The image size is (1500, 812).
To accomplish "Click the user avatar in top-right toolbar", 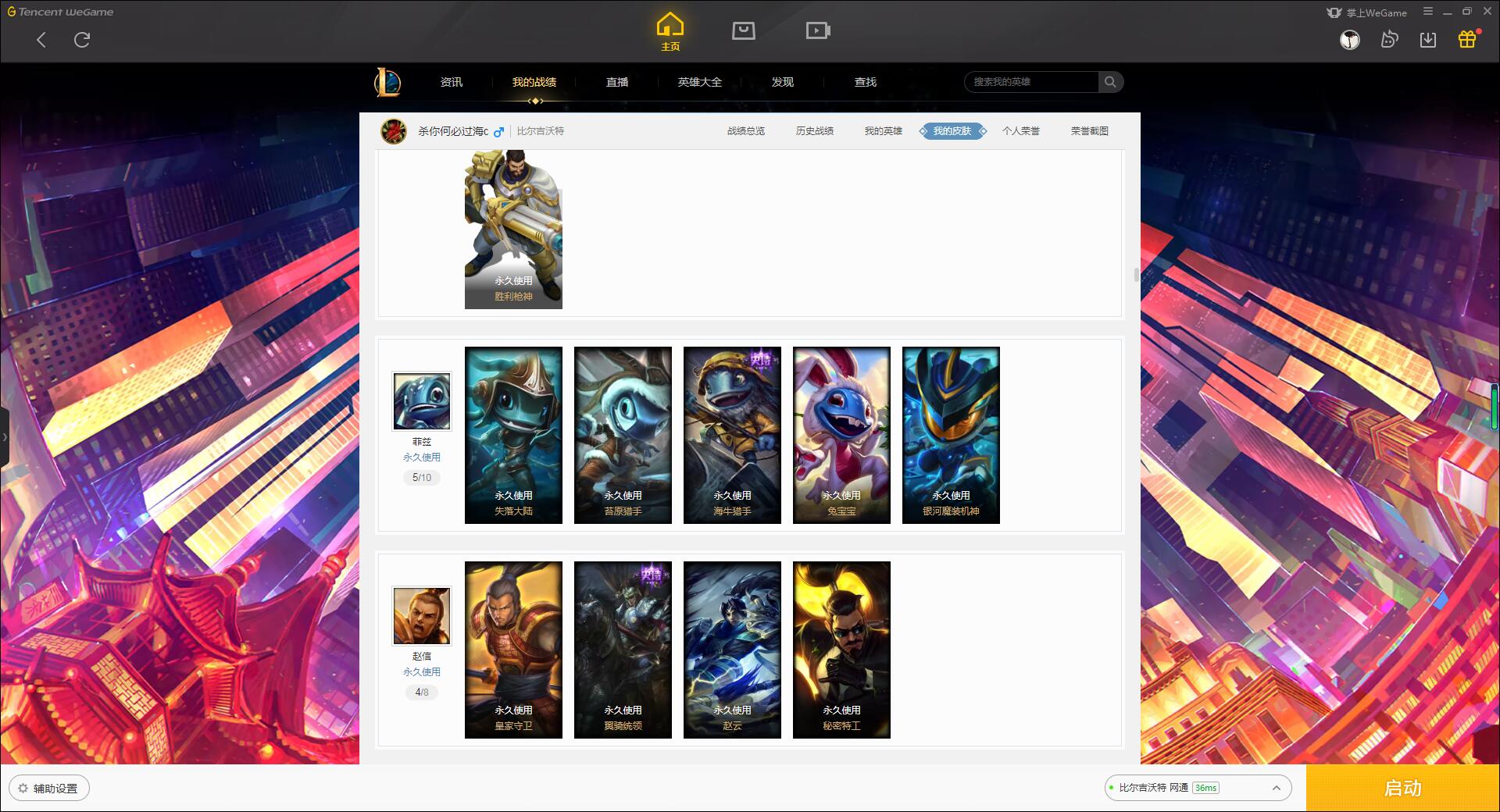I will (1350, 40).
